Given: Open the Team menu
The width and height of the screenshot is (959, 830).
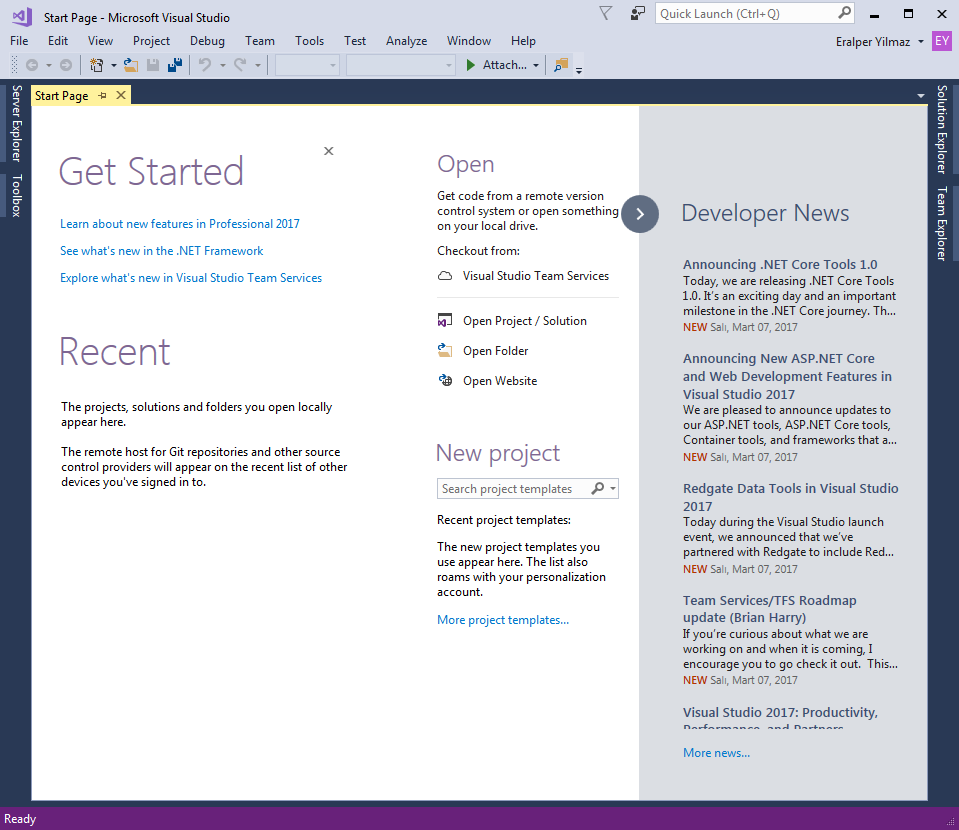Looking at the screenshot, I should pos(260,41).
